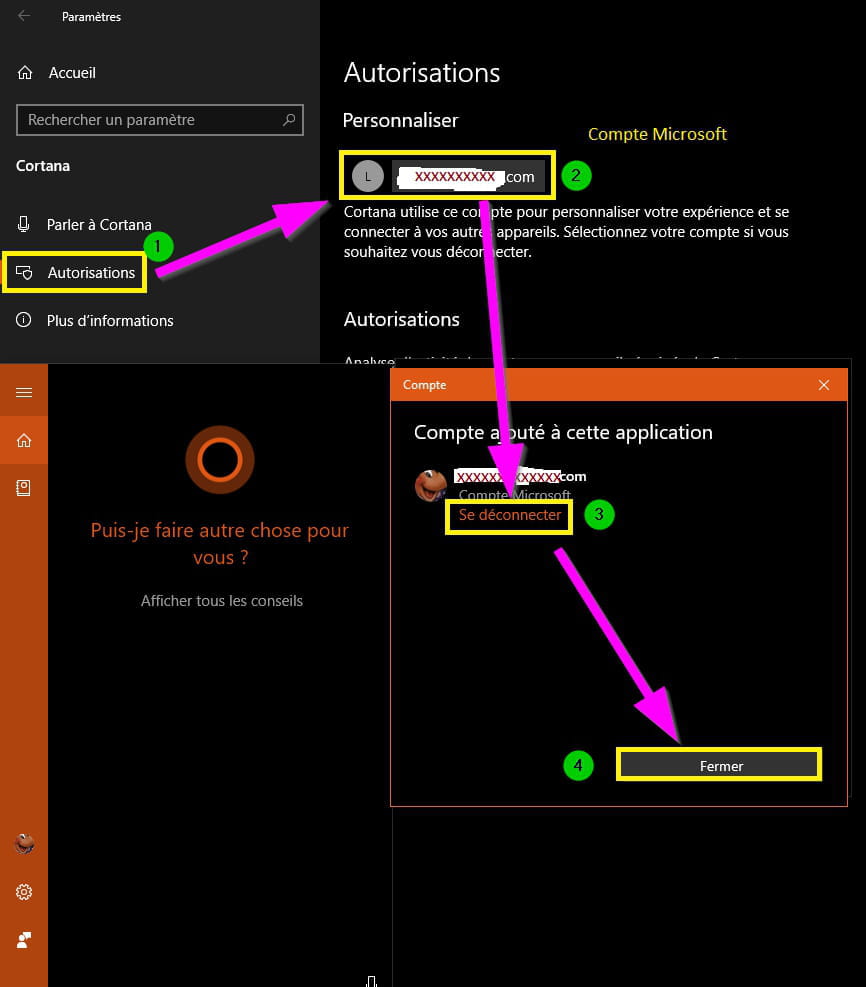Viewport: 866px width, 987px height.
Task: Click the "Puis-je faire autre chose pour vous ?" text
Action: point(220,544)
